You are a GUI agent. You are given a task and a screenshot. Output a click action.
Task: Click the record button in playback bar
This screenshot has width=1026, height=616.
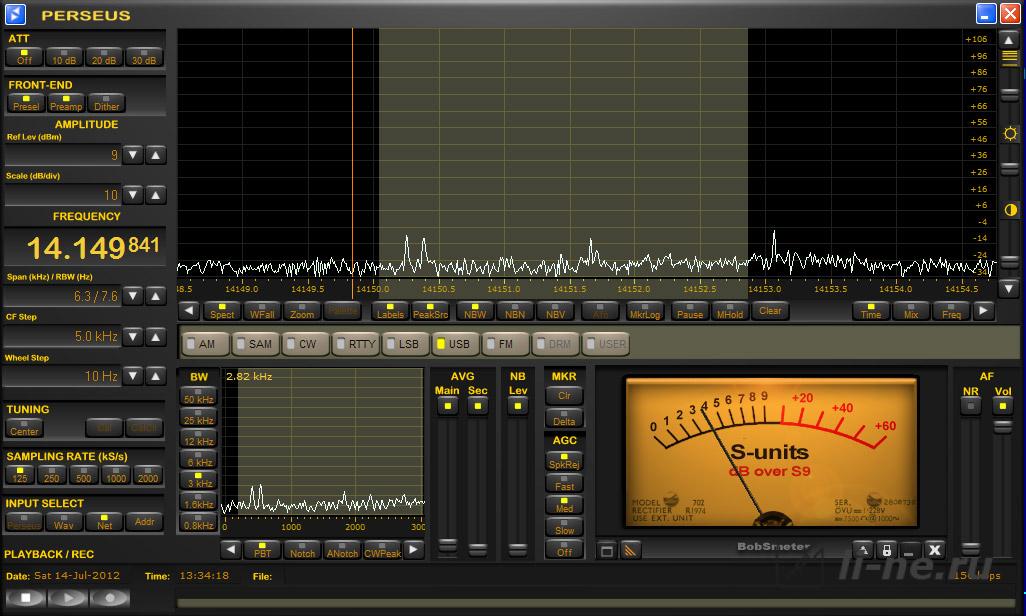point(110,598)
